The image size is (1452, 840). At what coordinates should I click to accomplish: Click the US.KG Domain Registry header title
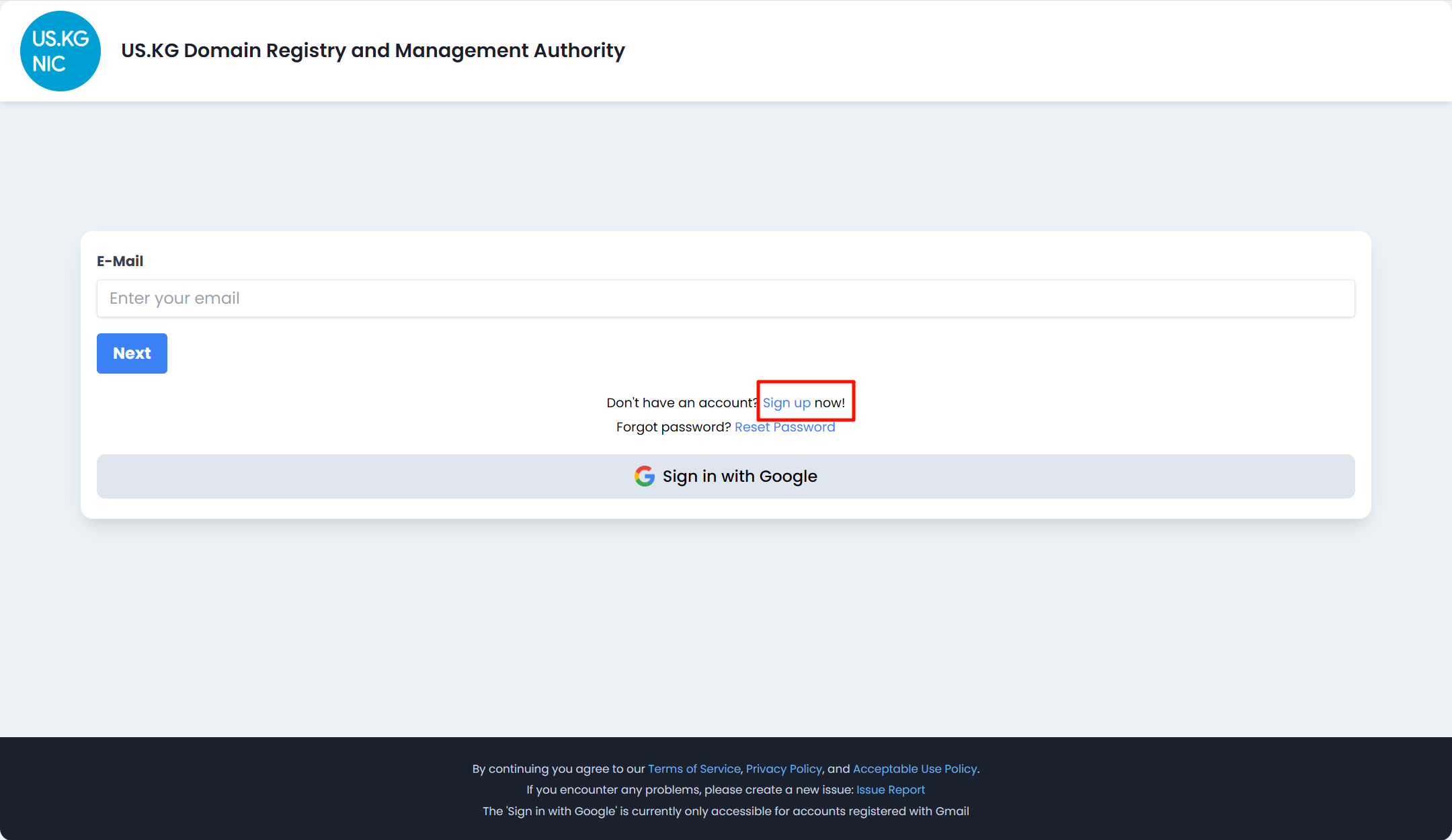tap(372, 50)
